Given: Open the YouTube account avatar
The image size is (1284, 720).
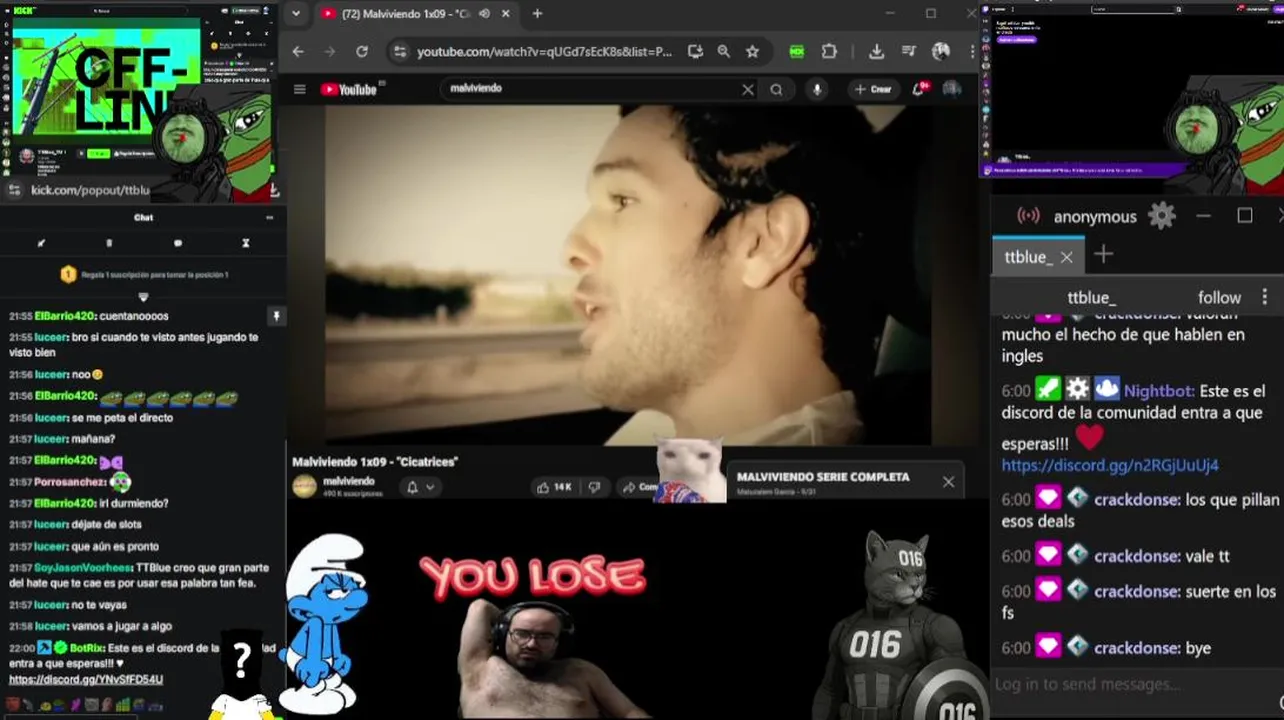Looking at the screenshot, I should pyautogui.click(x=952, y=89).
